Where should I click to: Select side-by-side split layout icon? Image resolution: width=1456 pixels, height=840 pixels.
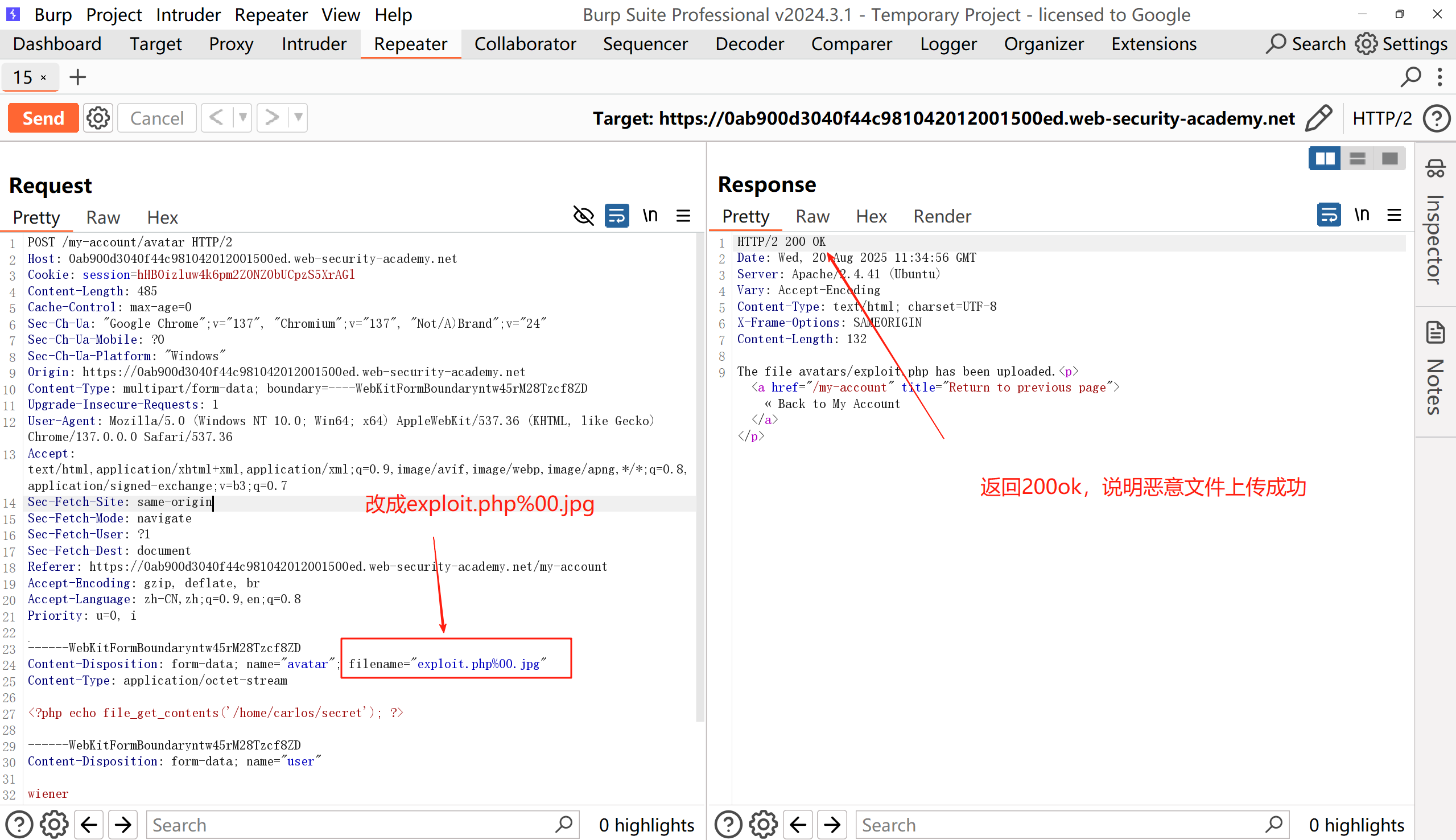pyautogui.click(x=1325, y=158)
